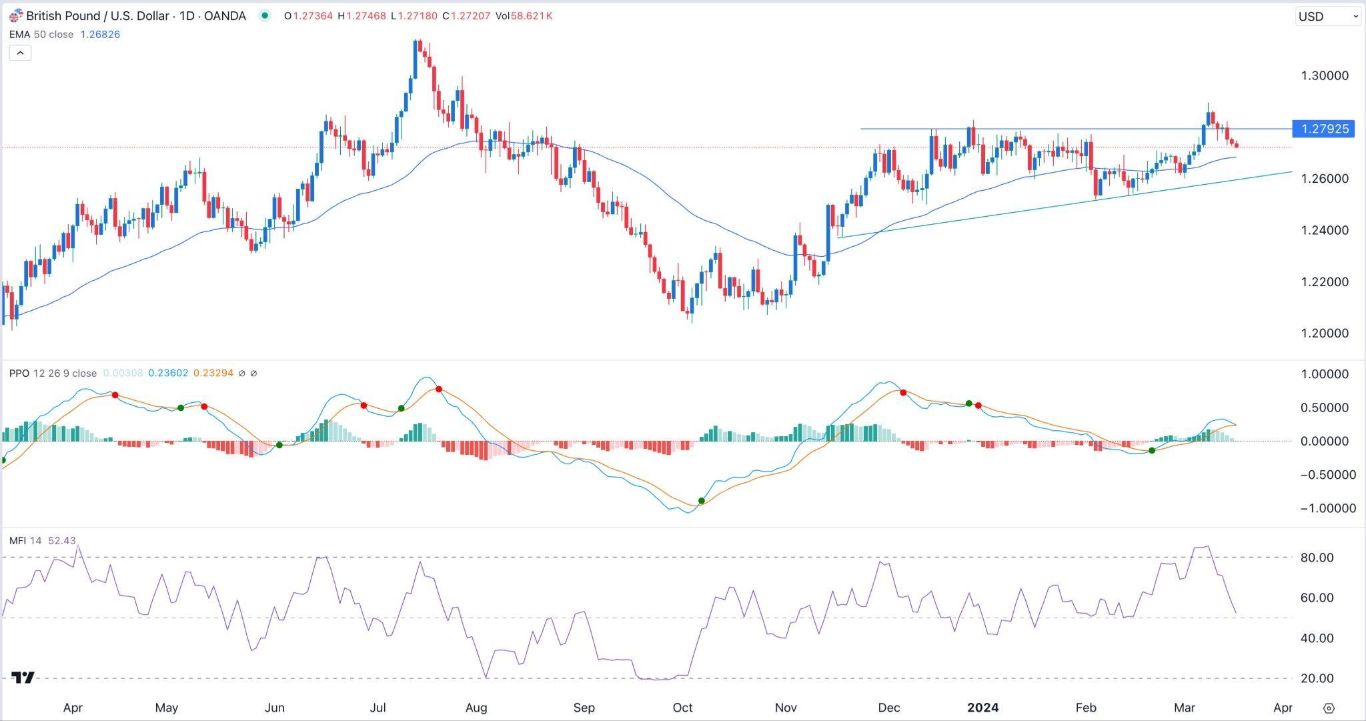
Task: Click the 1.00000 PPO axis label
Action: pyautogui.click(x=1323, y=374)
